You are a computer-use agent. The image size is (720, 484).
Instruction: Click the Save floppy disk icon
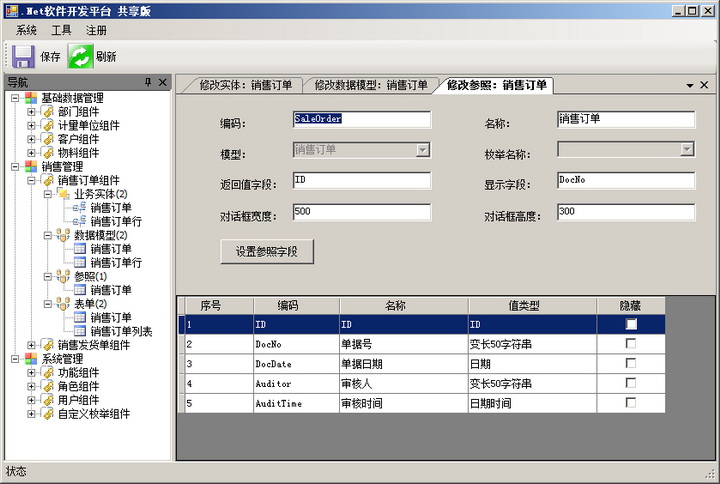(23, 56)
